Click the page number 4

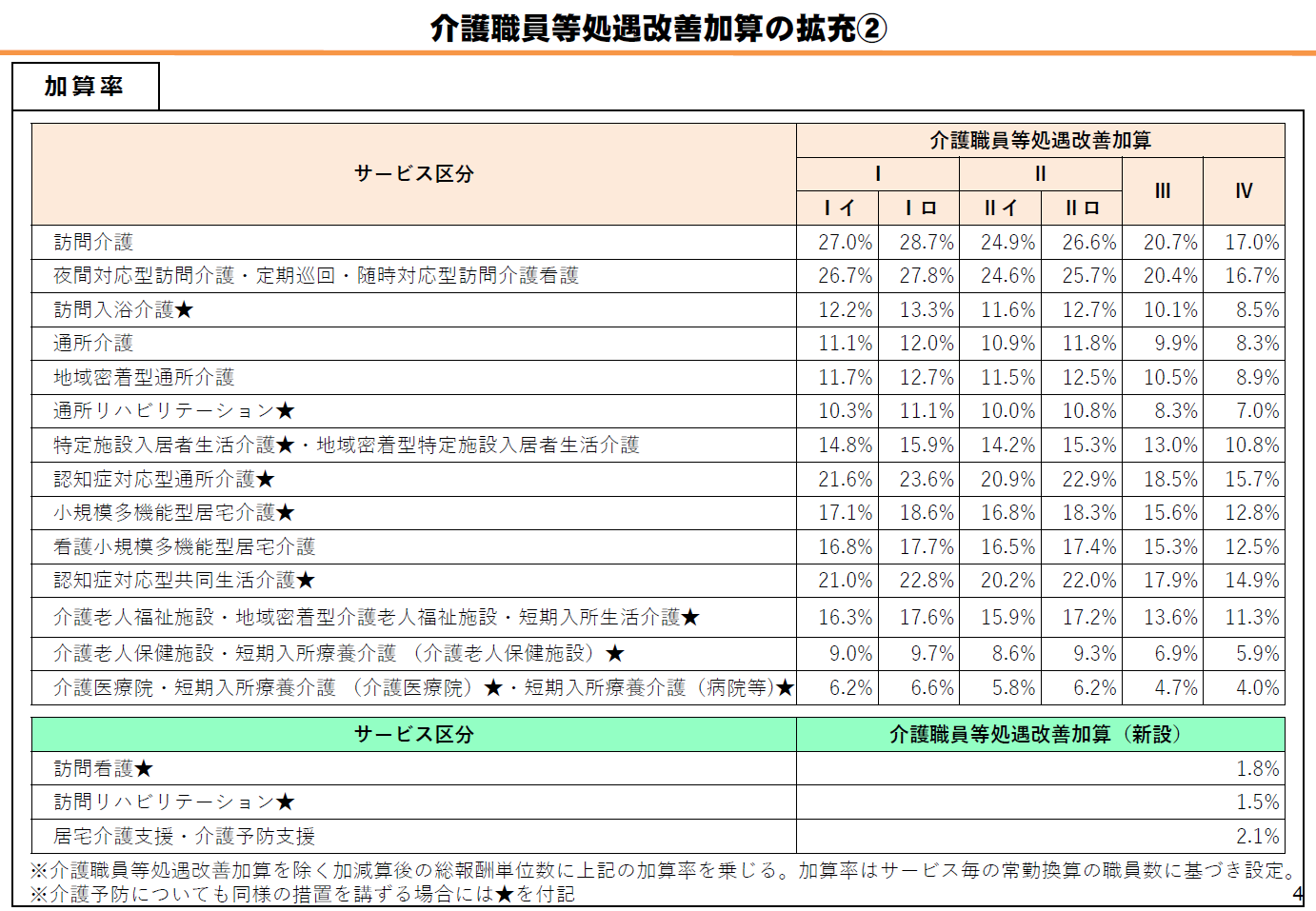point(1296,894)
